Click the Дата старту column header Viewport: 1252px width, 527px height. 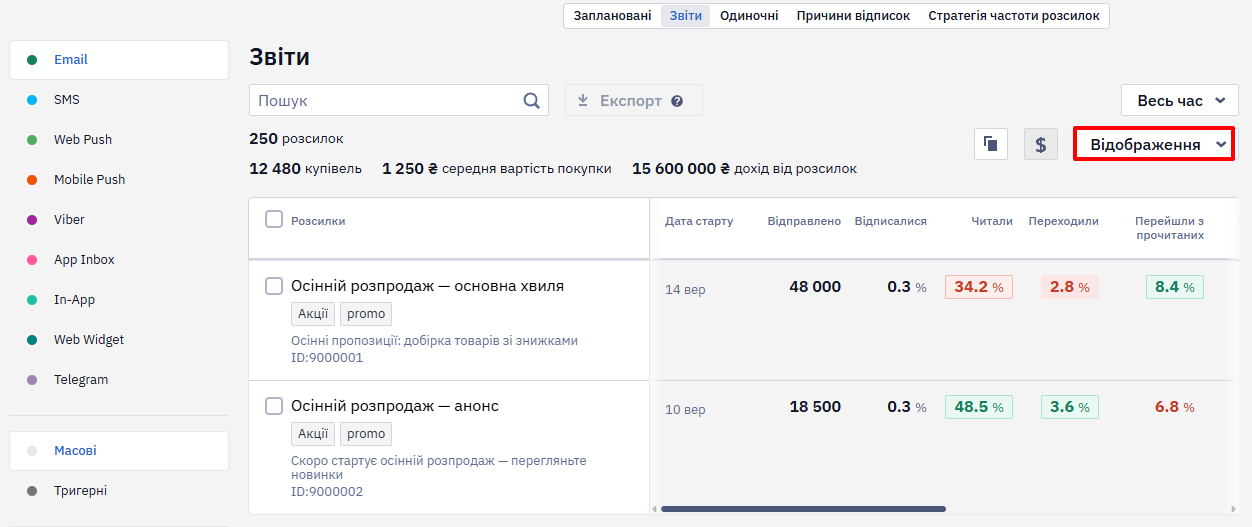tap(699, 221)
